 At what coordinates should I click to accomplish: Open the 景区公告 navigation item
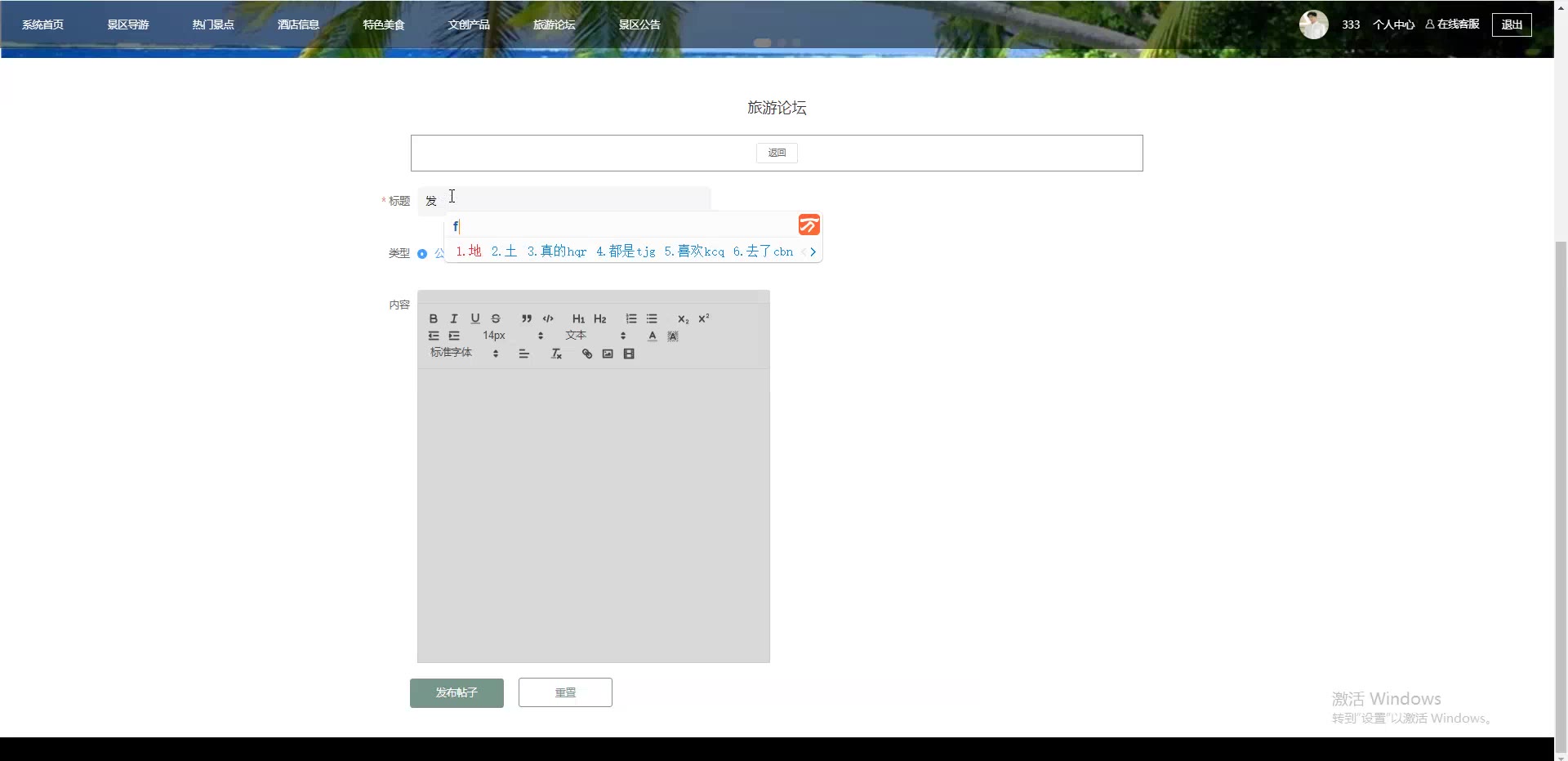[x=639, y=24]
